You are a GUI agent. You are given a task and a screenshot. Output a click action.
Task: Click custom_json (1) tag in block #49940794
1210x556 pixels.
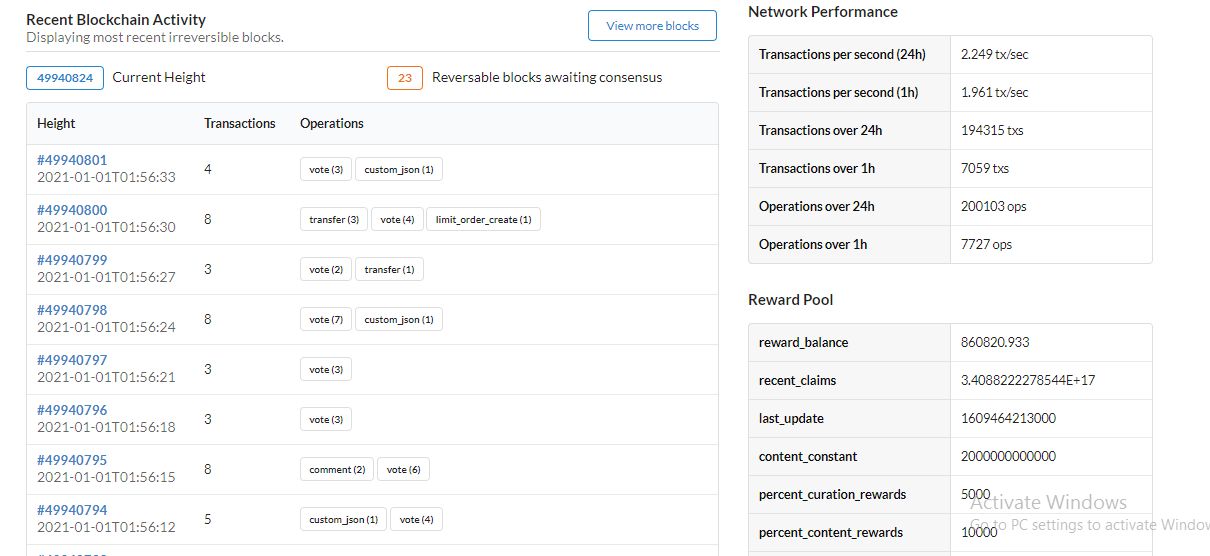344,519
